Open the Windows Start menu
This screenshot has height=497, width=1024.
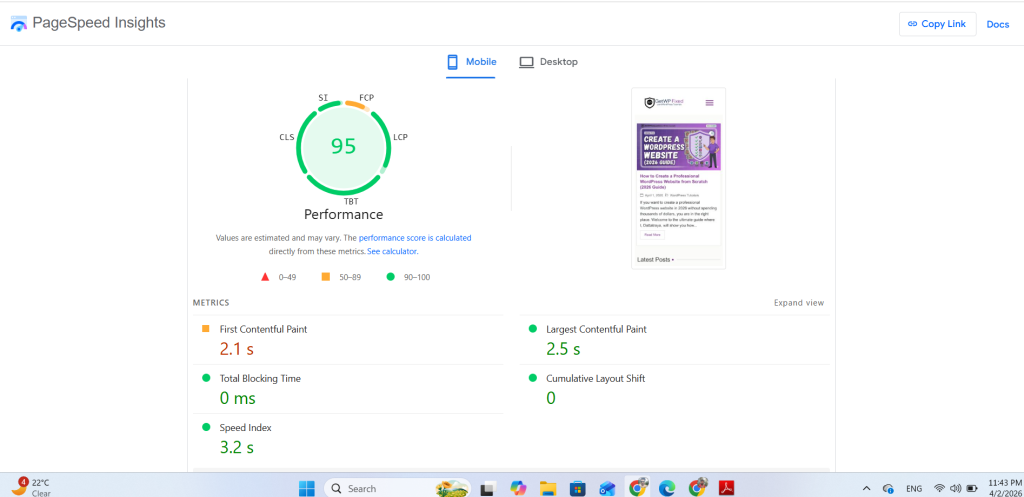(x=306, y=488)
